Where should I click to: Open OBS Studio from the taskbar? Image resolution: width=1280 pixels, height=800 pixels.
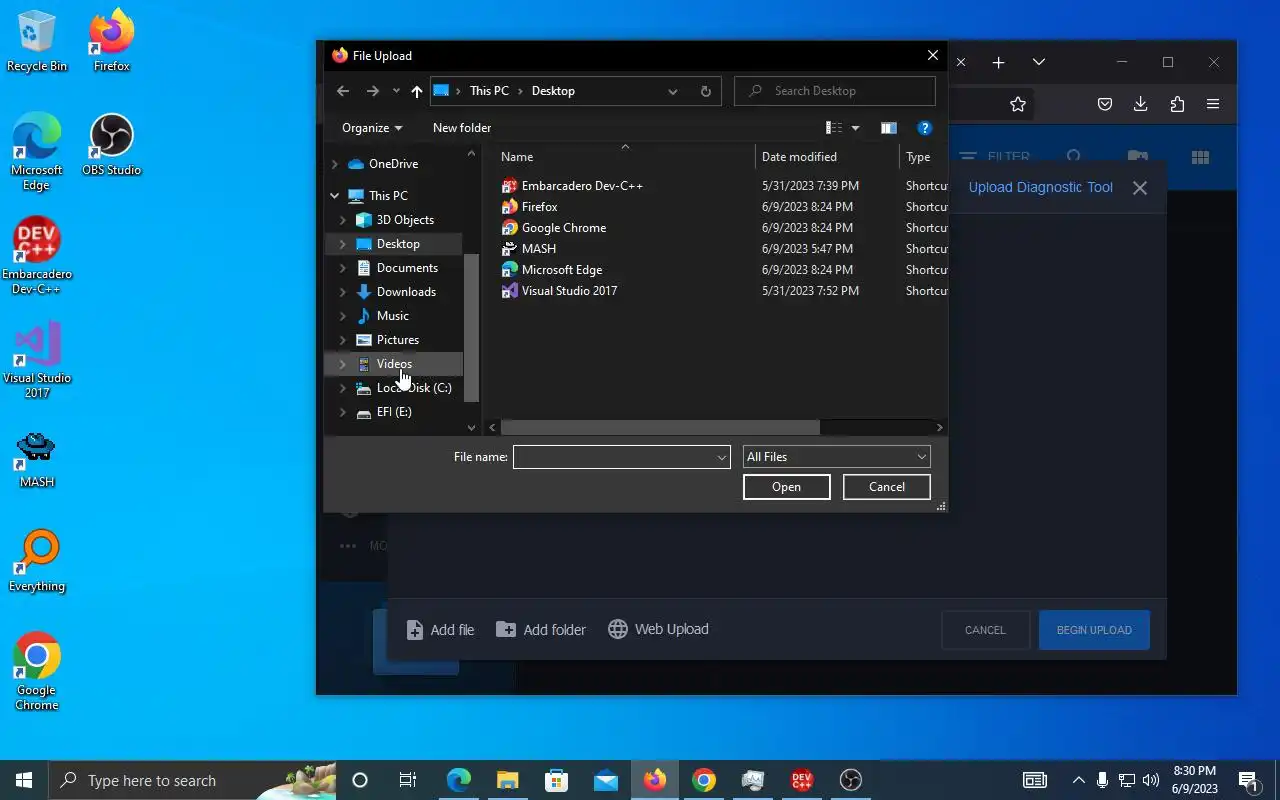[x=851, y=780]
